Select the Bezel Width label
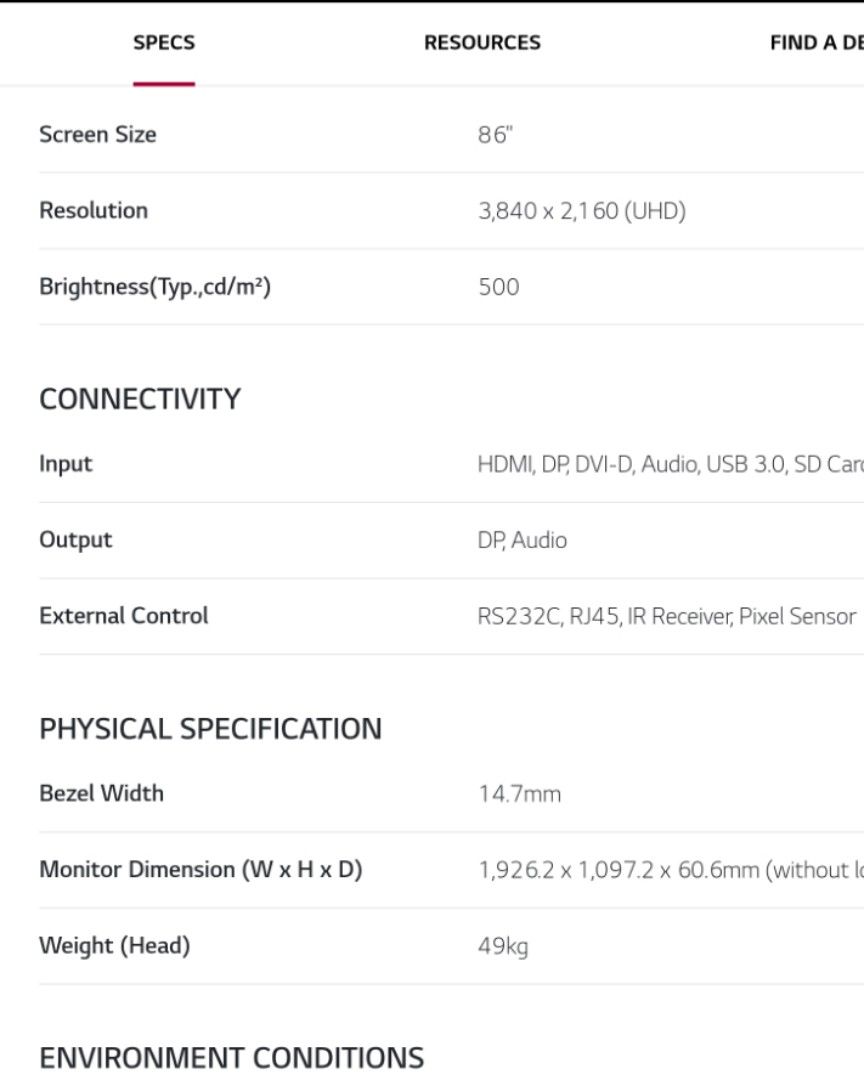864x1080 pixels. [x=101, y=793]
